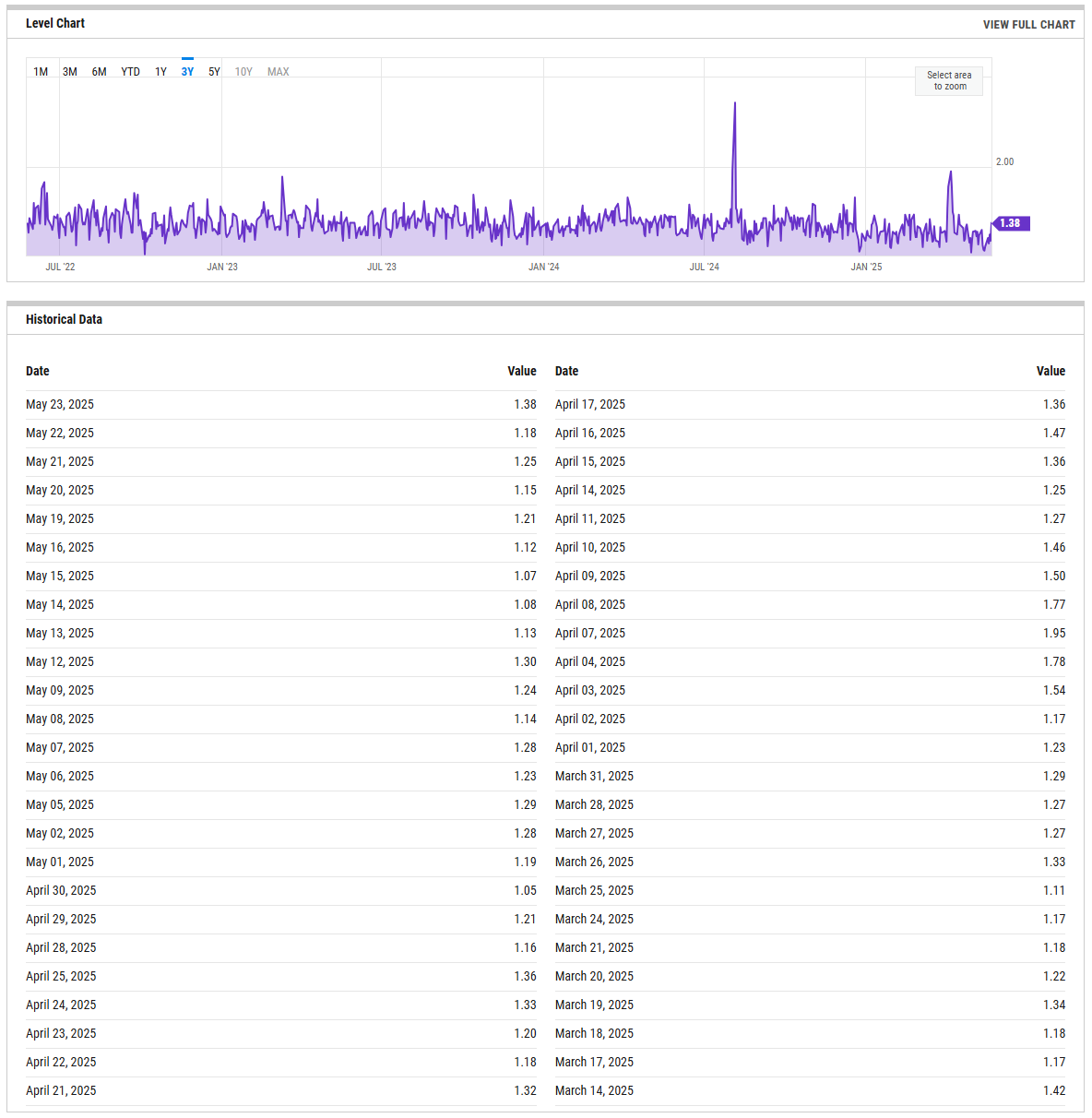Click the JUL '22 axis label

point(60,267)
